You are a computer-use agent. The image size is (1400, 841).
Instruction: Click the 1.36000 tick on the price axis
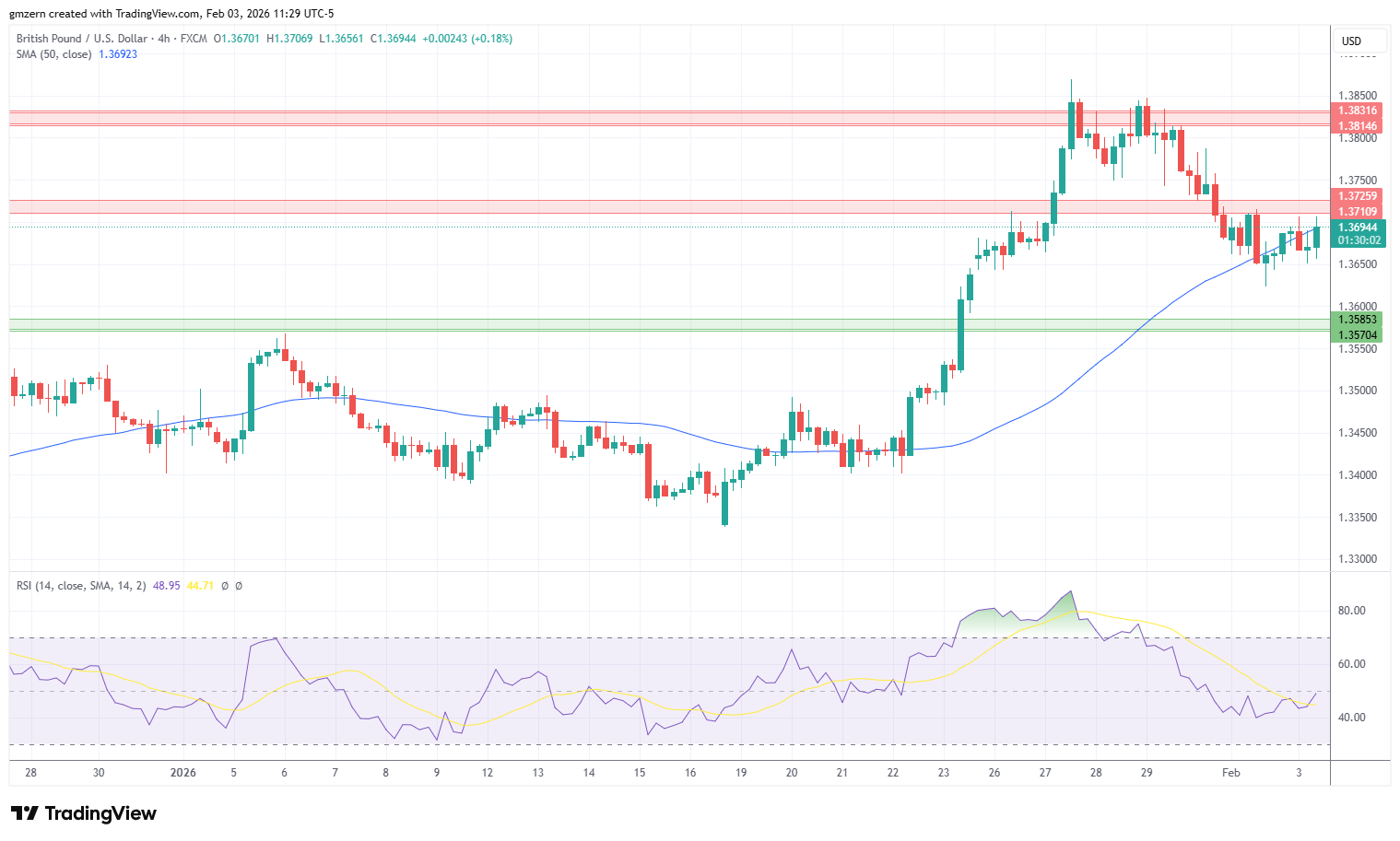[x=1358, y=307]
